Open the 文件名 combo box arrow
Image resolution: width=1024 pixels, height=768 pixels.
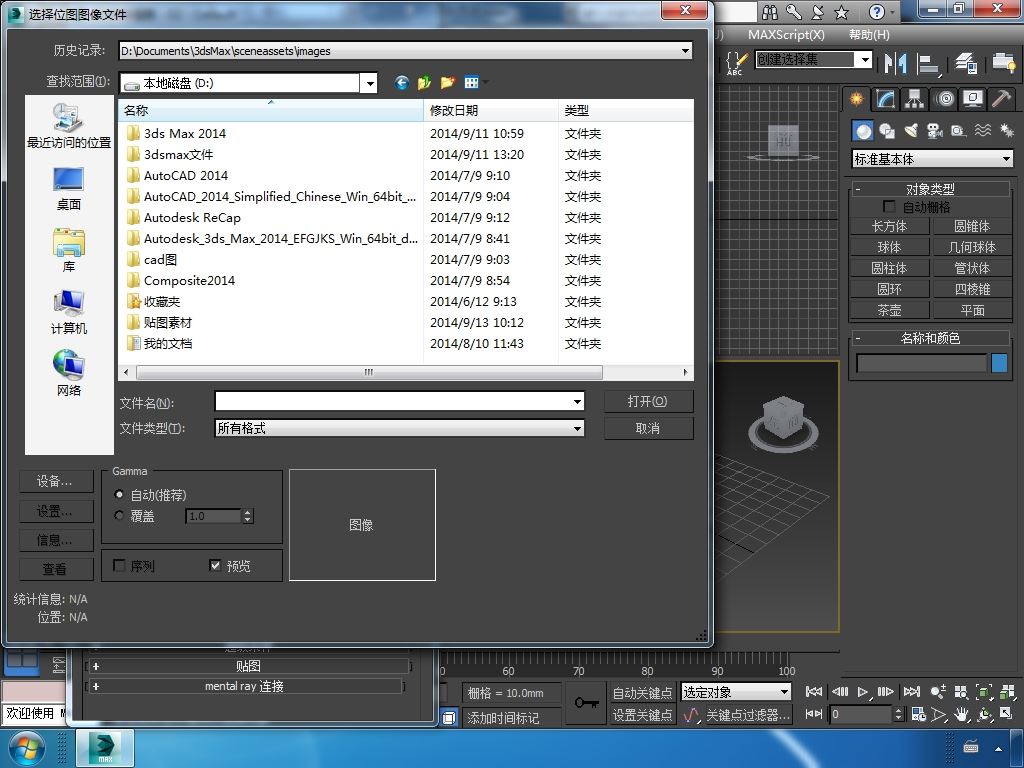click(x=577, y=402)
